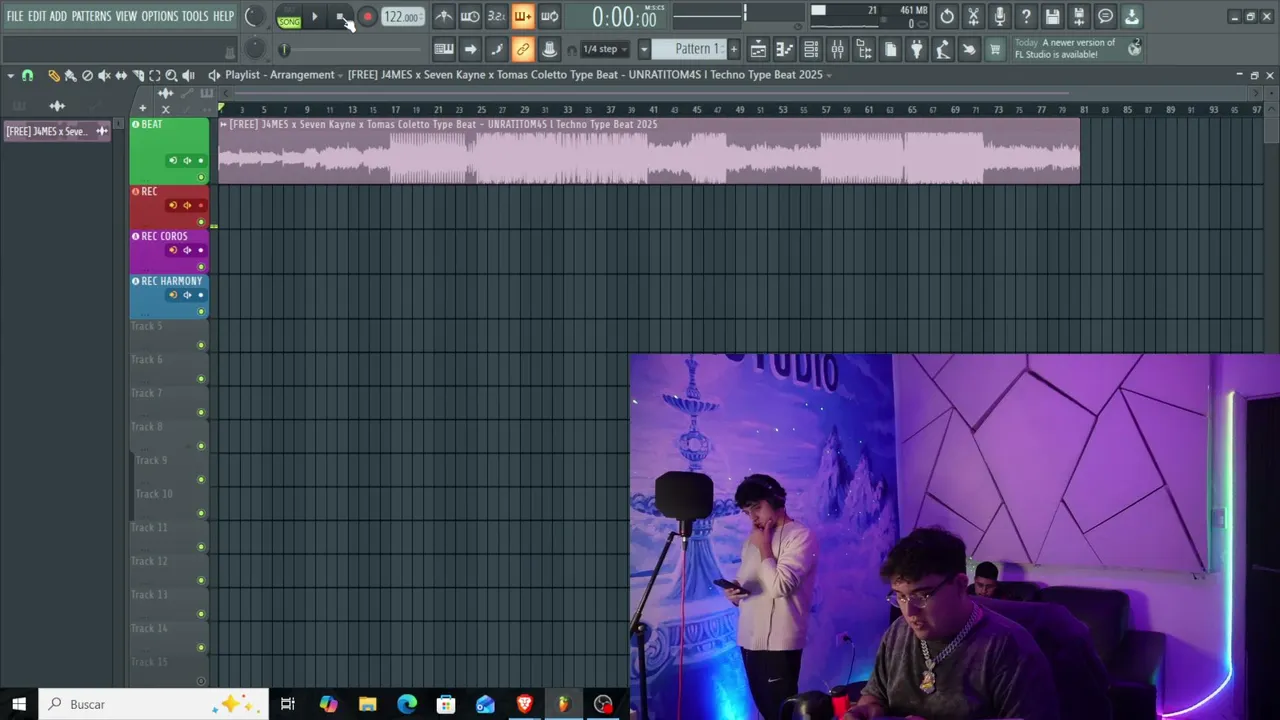The image size is (1280, 720).
Task: Save the project with the floppy icon
Action: [1052, 16]
